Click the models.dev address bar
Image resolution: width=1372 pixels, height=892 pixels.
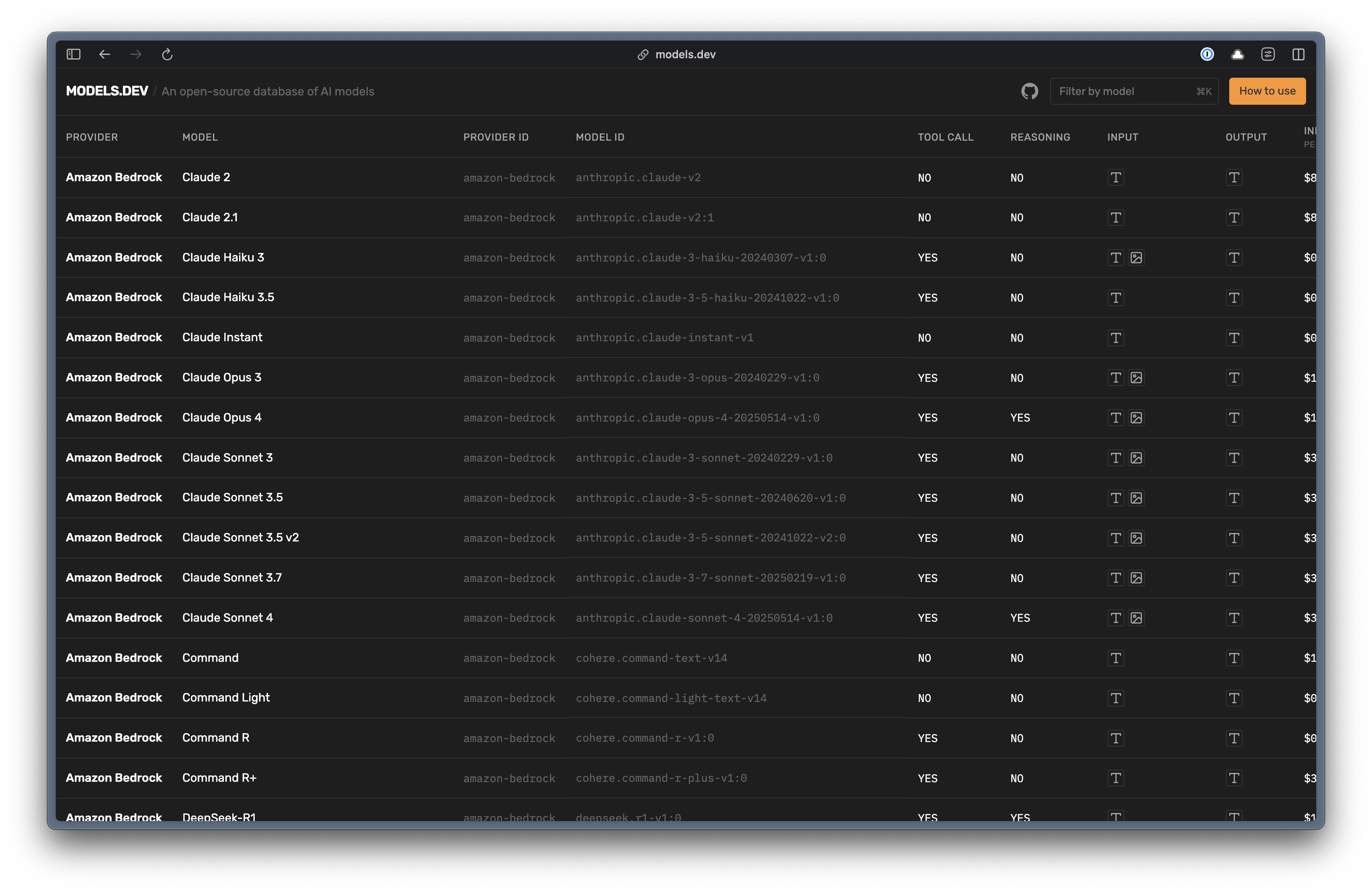click(x=677, y=54)
